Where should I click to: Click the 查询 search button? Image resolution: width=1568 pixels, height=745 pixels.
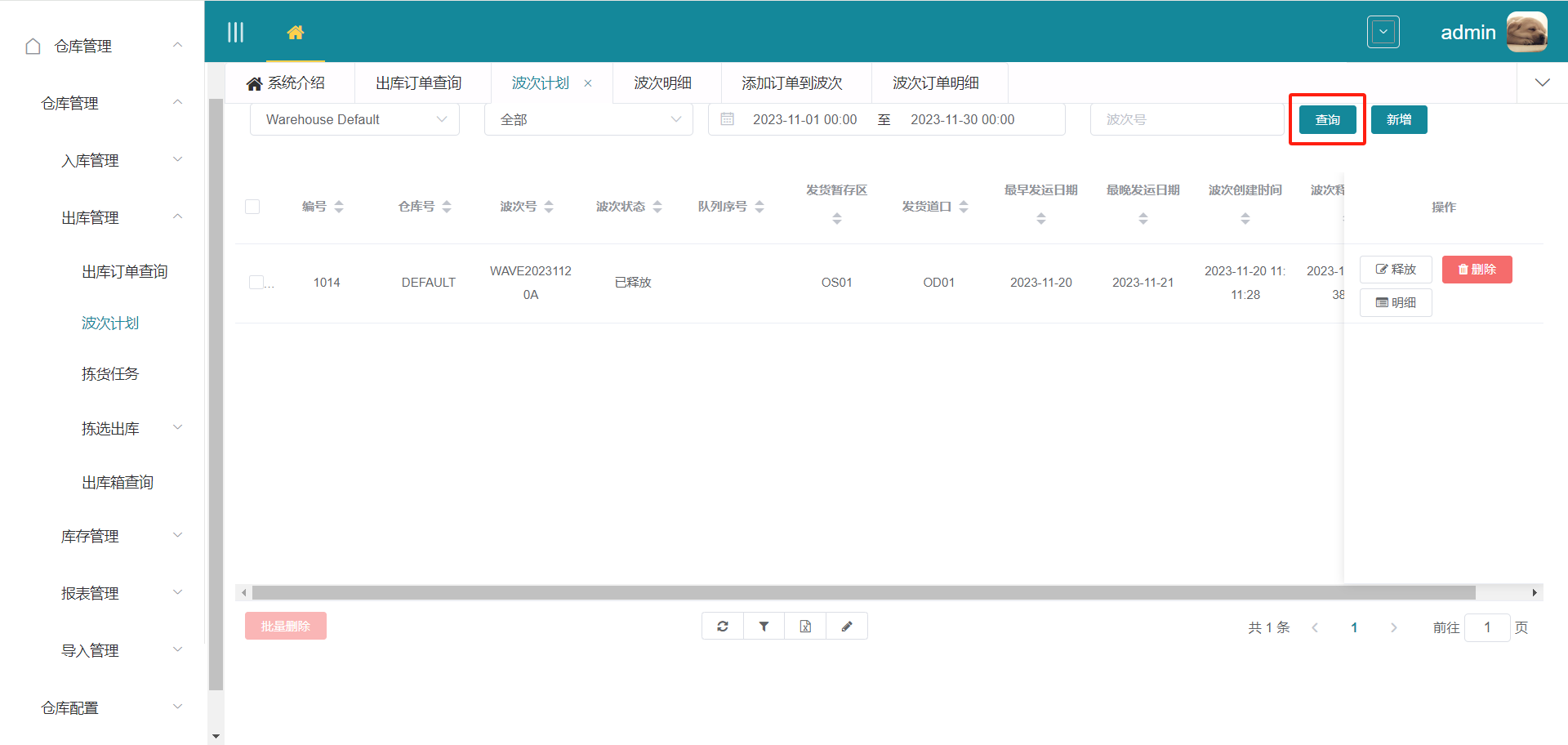[1327, 119]
